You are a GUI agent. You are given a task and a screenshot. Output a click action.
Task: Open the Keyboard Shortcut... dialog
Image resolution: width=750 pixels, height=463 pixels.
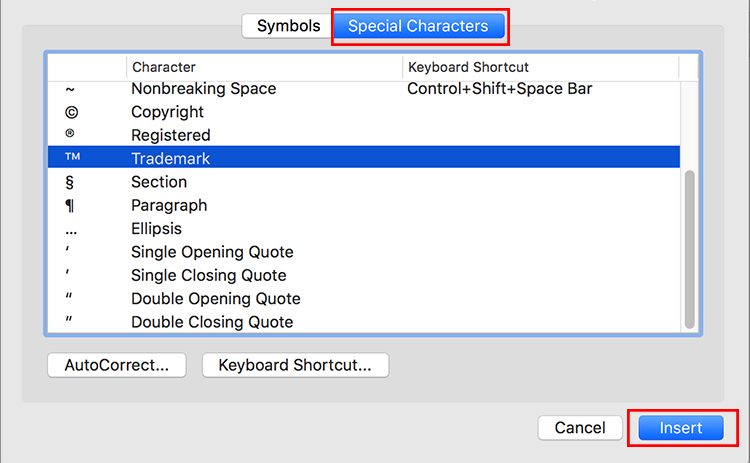coord(295,365)
